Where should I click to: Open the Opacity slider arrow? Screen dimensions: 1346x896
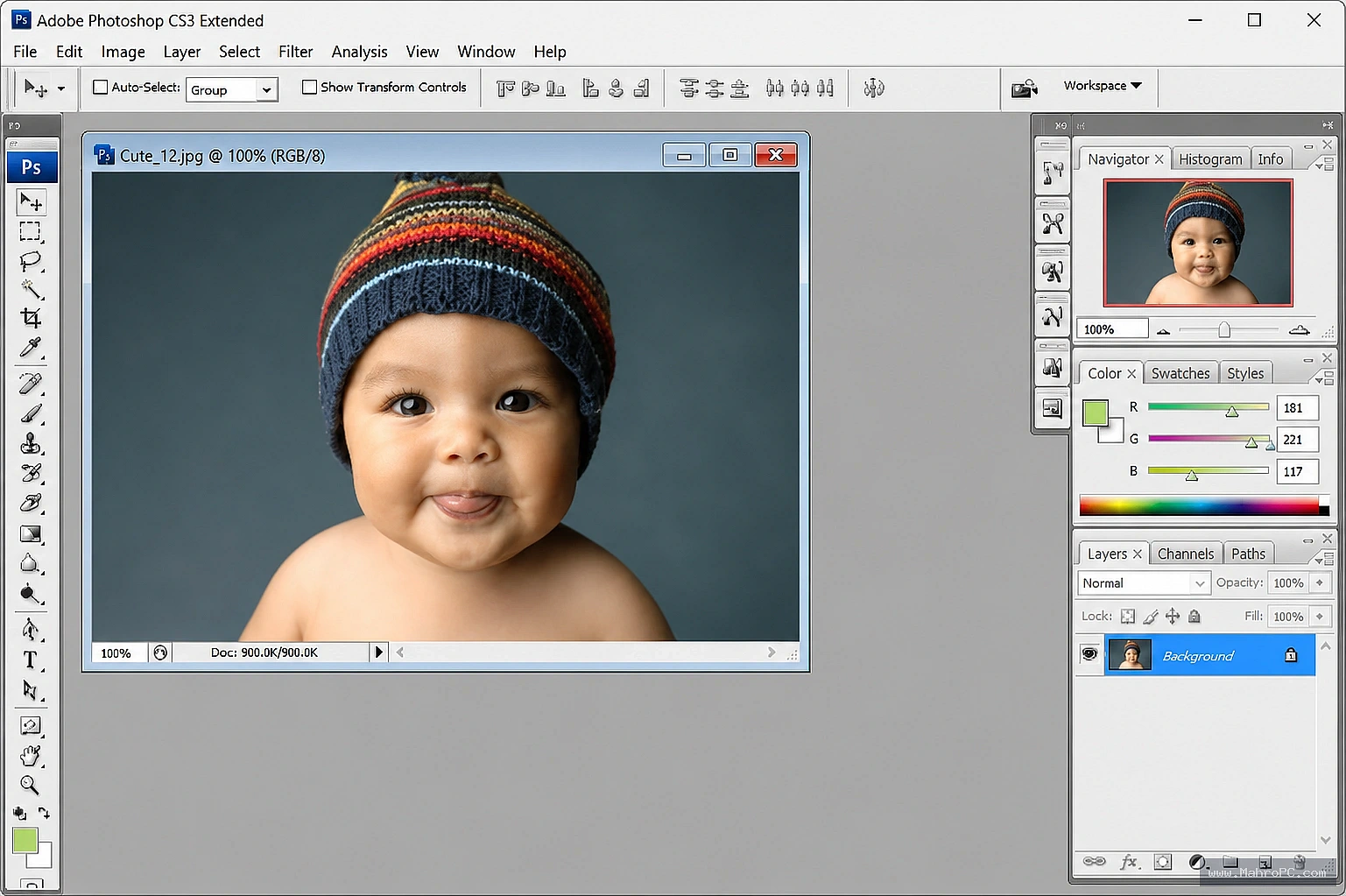click(1320, 582)
